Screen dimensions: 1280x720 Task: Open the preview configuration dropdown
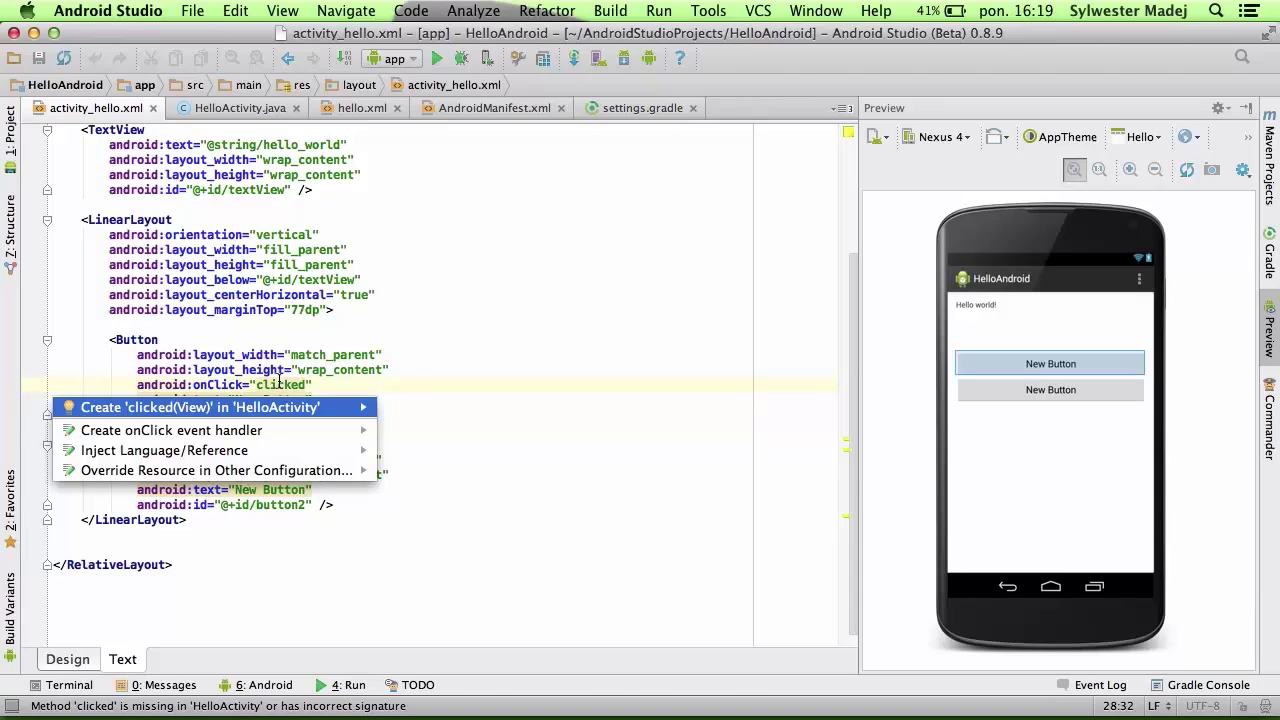(877, 137)
